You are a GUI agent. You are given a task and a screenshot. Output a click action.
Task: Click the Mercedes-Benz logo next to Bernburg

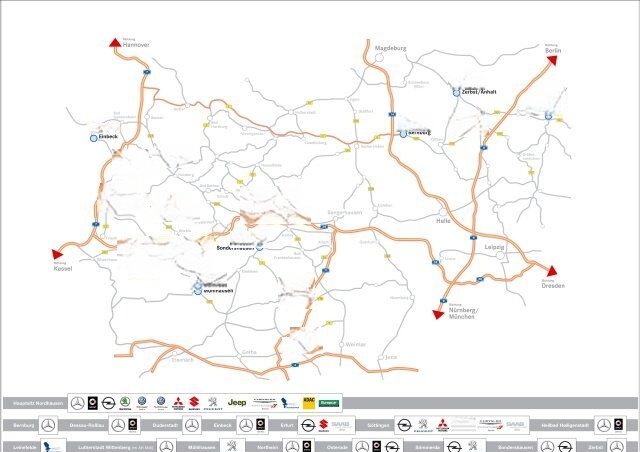48,425
